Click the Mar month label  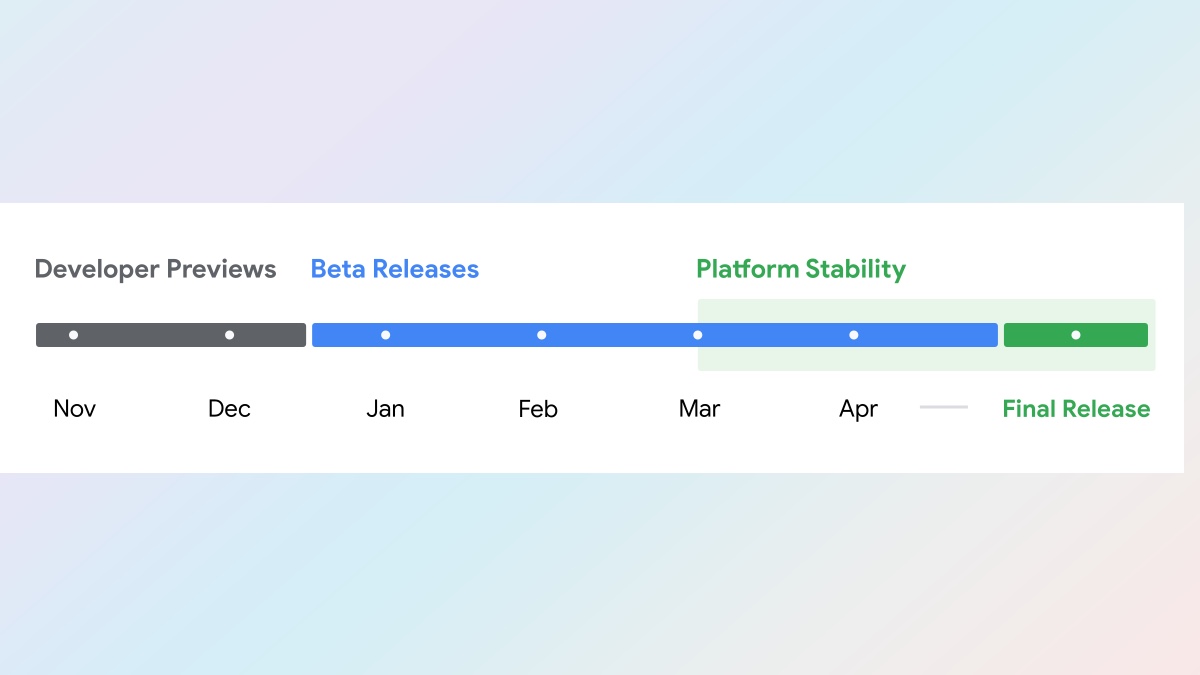(699, 409)
